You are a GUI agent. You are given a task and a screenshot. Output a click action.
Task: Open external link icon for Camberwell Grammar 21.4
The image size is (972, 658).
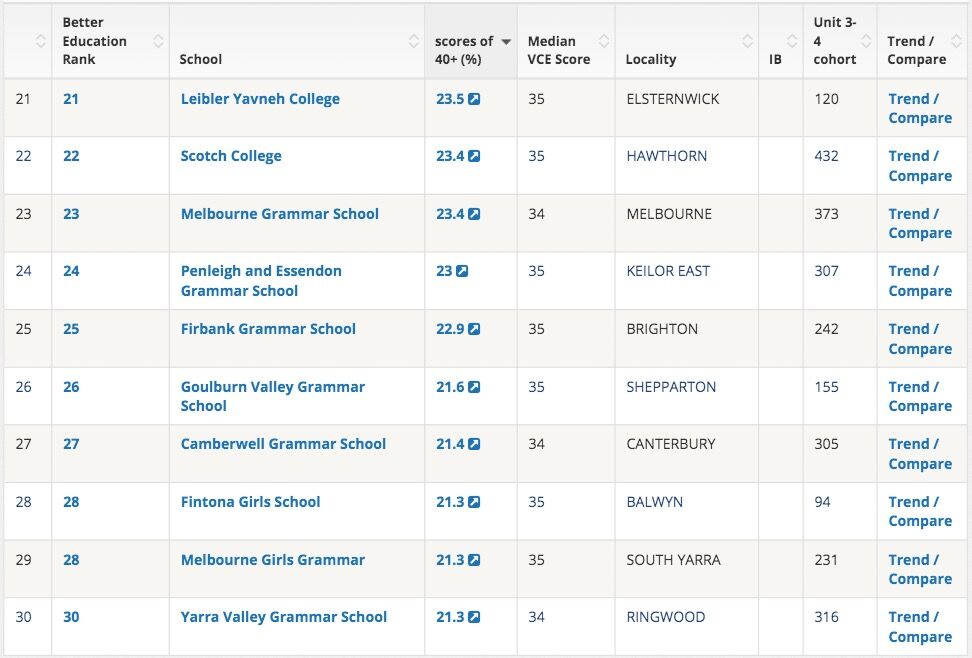[474, 444]
